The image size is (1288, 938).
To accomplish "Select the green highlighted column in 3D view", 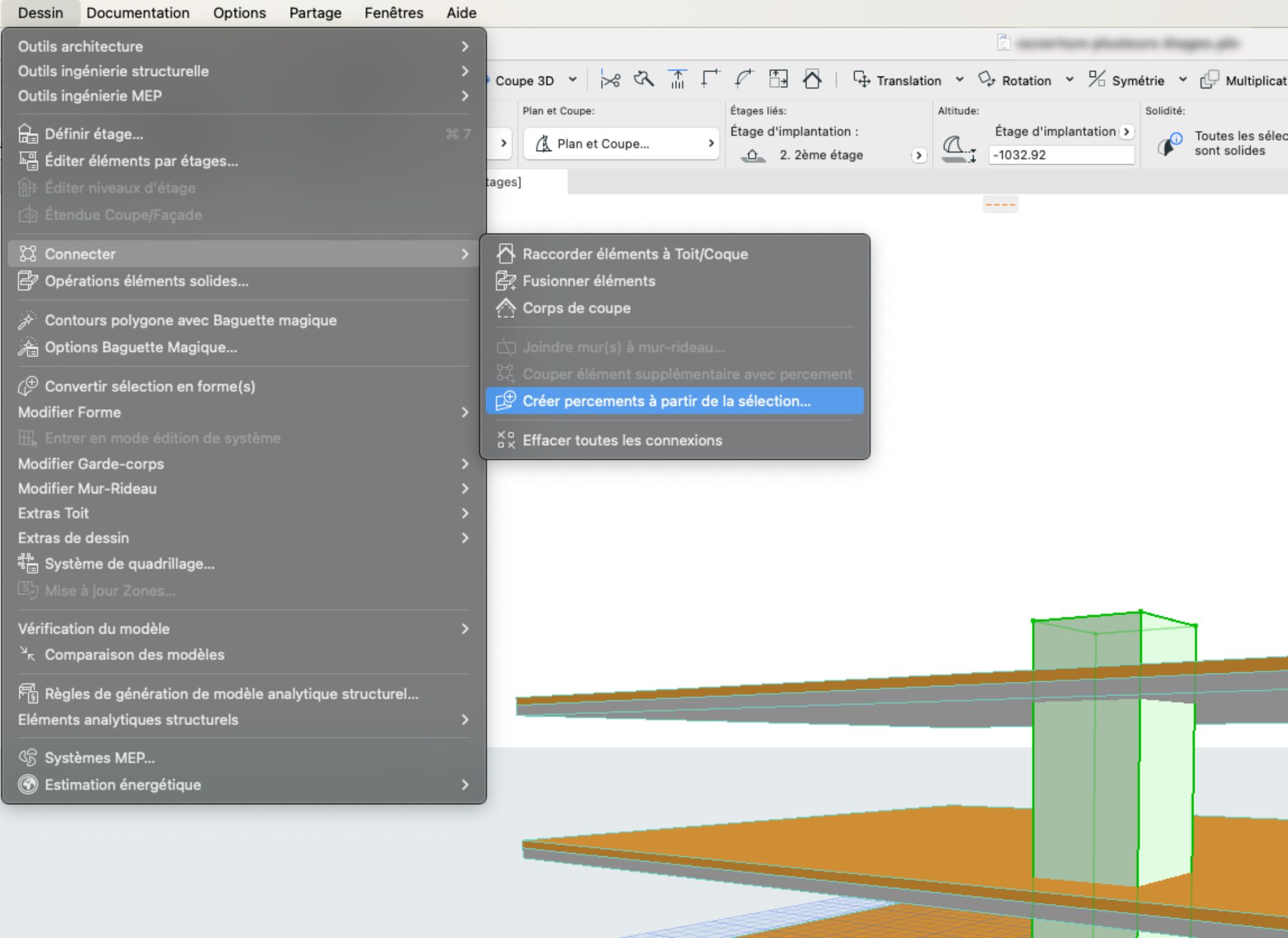I will coord(1112,772).
